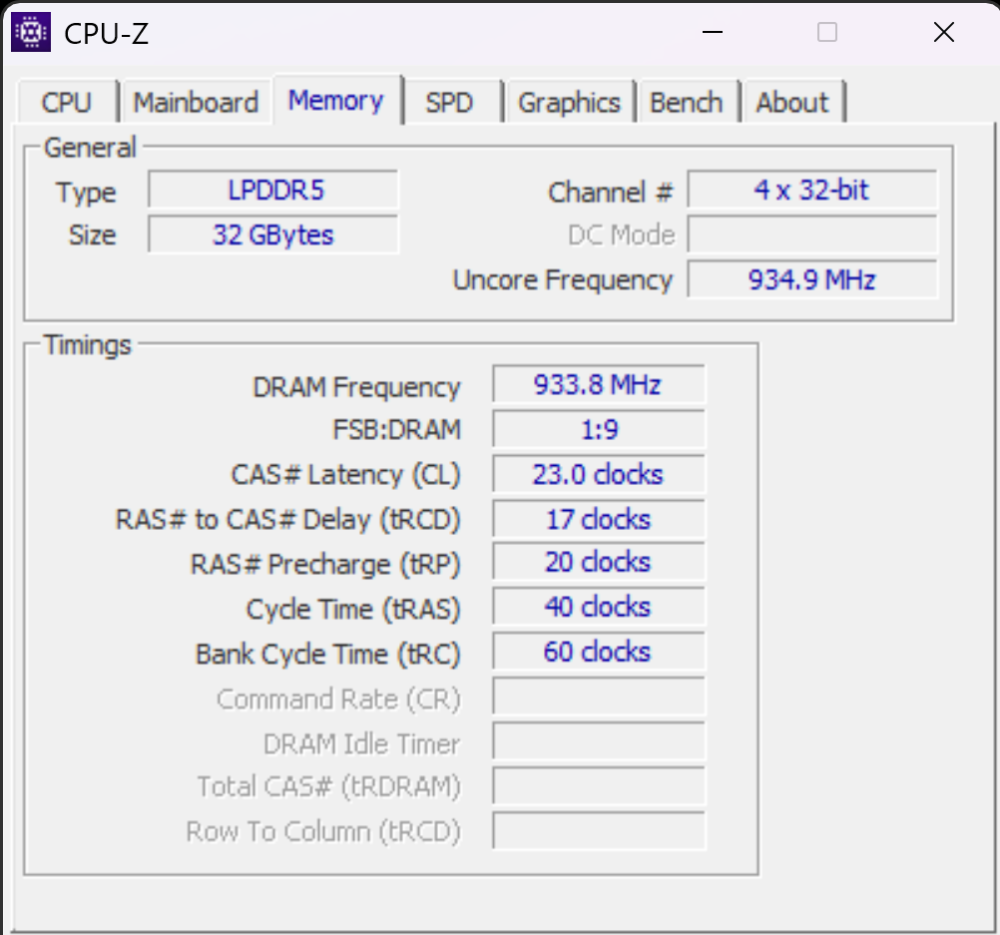Click the 'DRAM Frequency' label
The image size is (1000, 935).
pos(357,387)
